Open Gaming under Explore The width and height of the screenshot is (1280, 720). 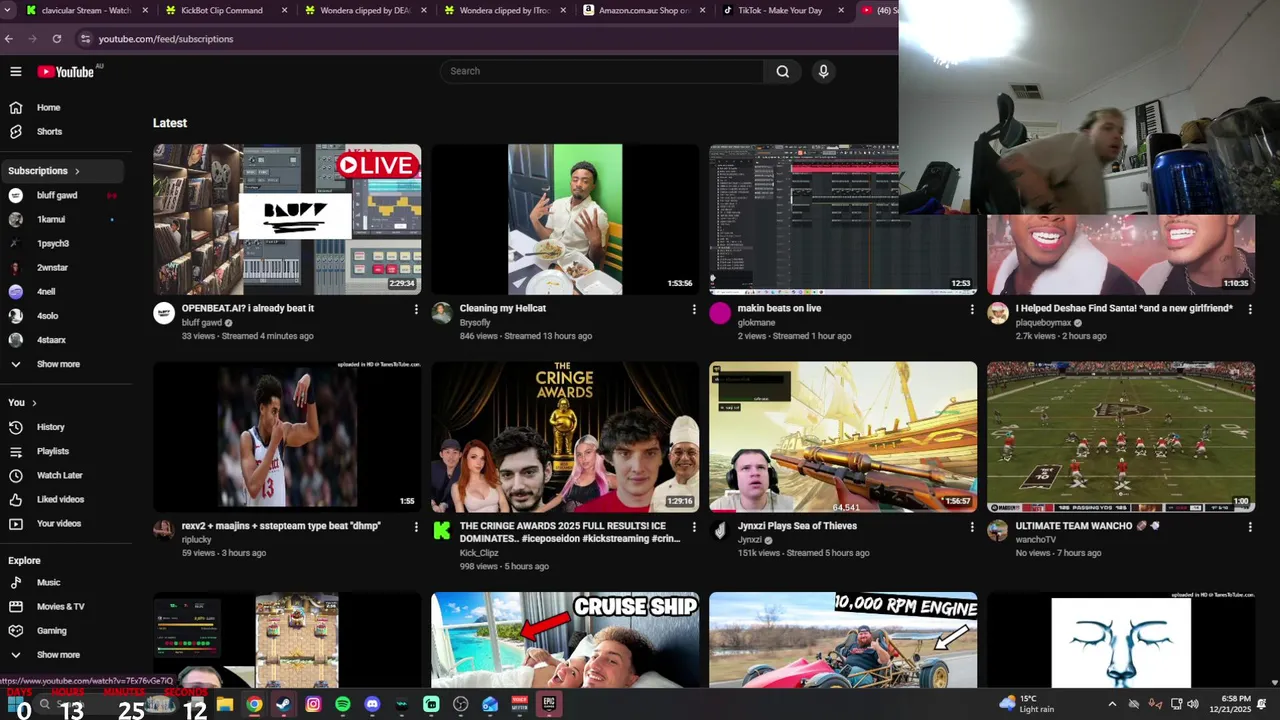[62, 630]
